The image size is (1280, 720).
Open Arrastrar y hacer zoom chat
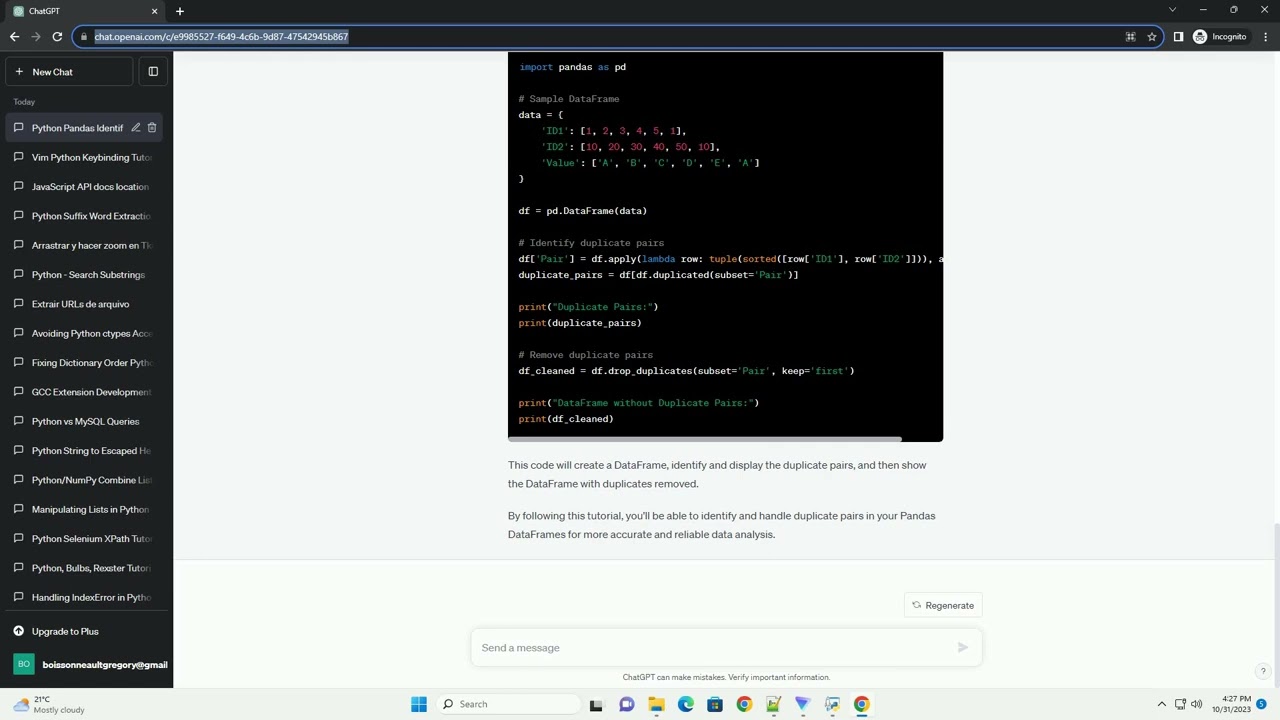(x=86, y=245)
